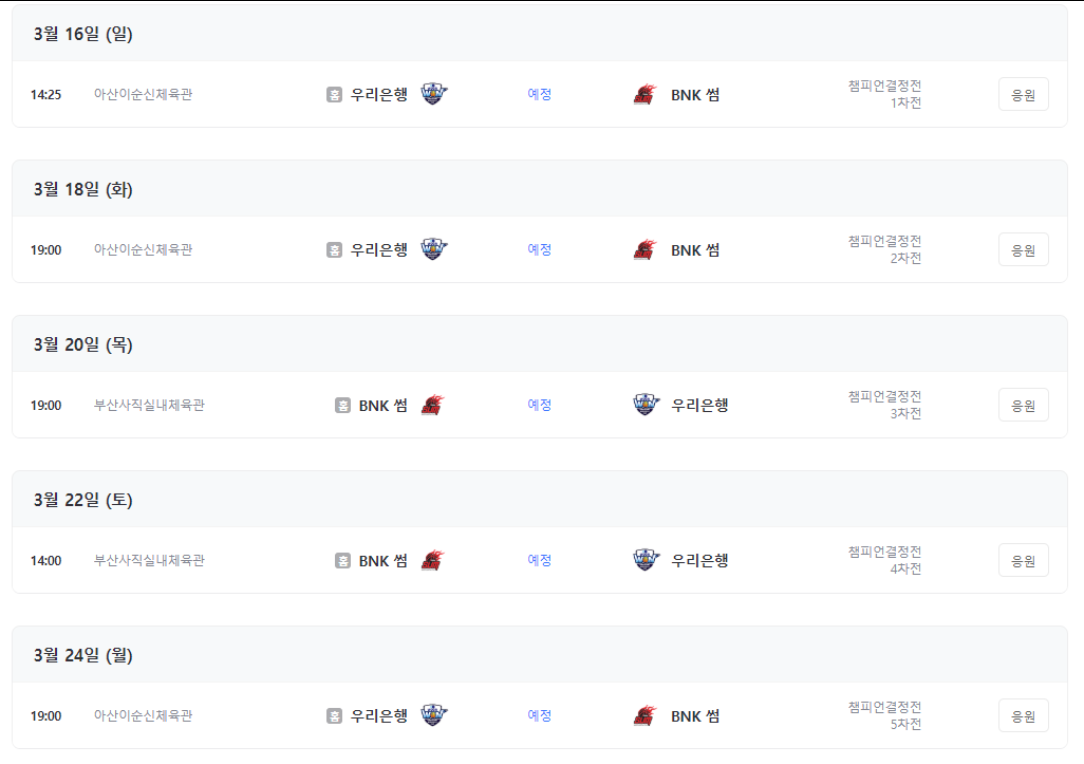1084x764 pixels.
Task: Select 우리은행 team name in March 18 game
Action: point(379,250)
